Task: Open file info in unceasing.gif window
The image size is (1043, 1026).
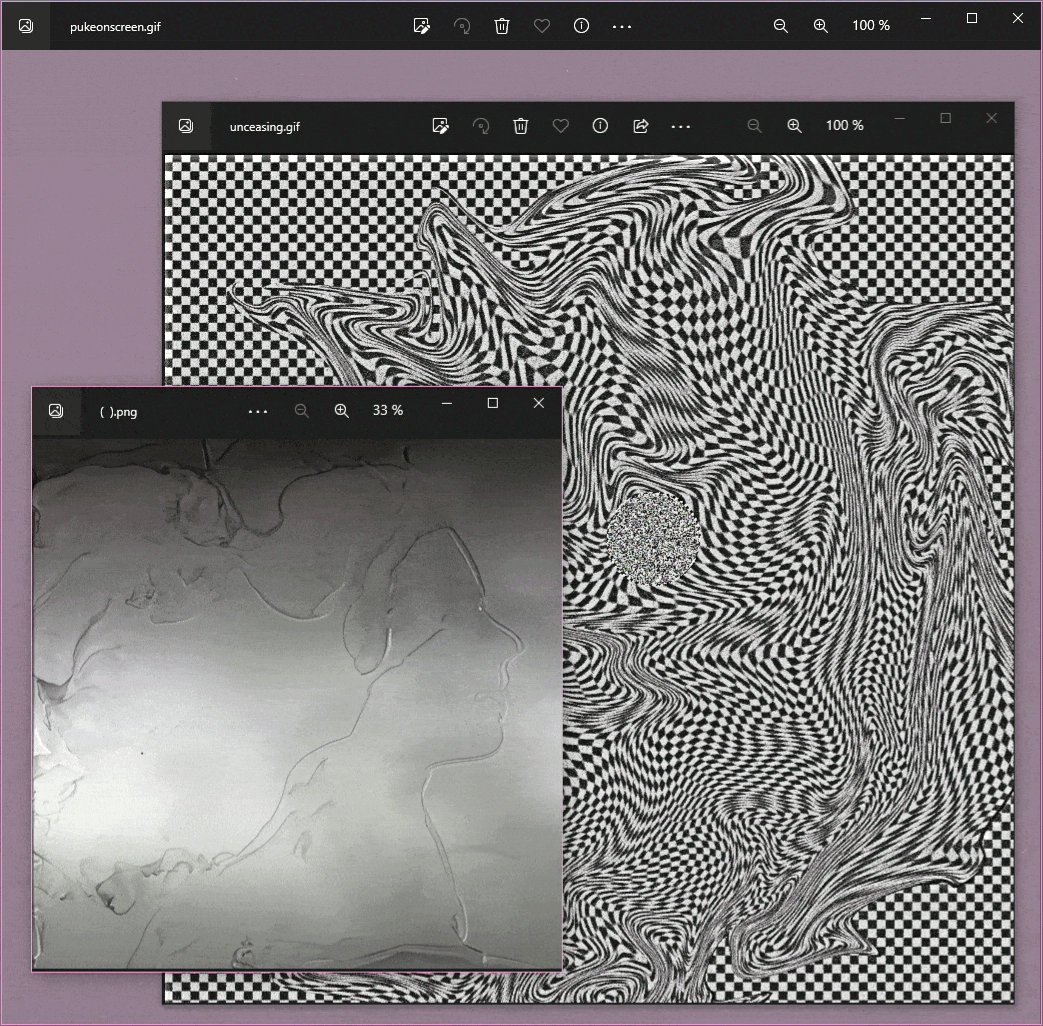Action: (600, 126)
